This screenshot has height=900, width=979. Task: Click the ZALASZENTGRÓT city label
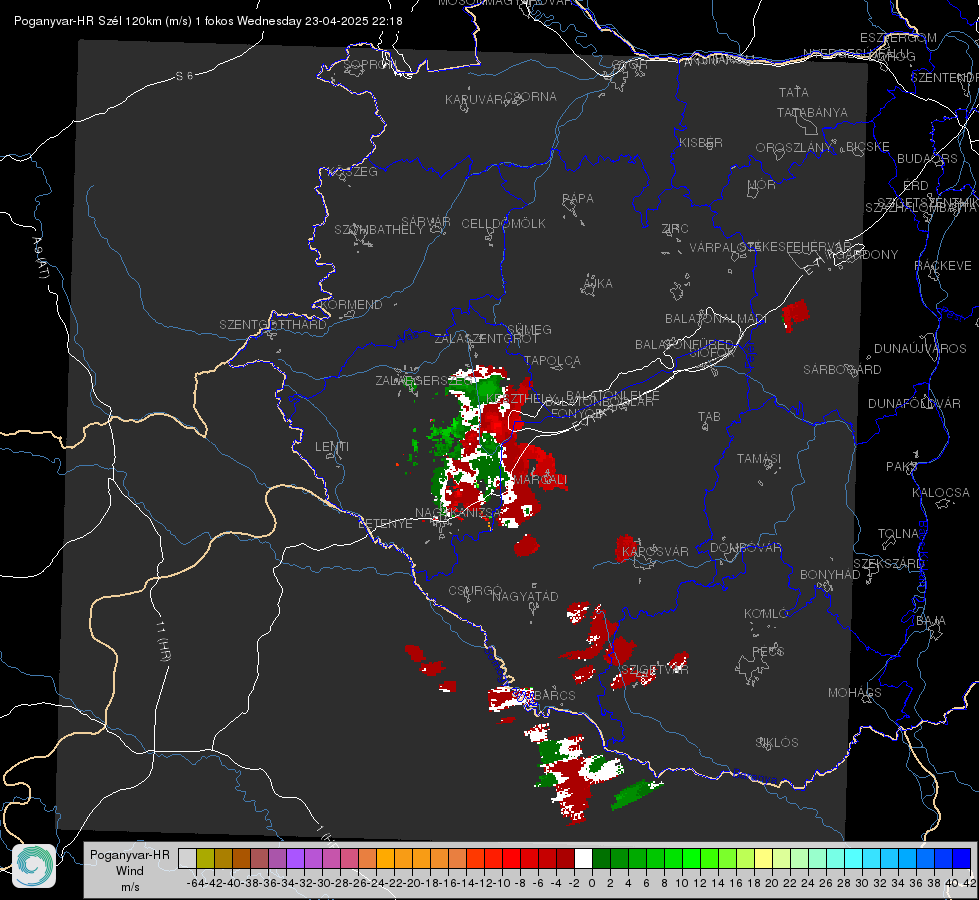486,339
